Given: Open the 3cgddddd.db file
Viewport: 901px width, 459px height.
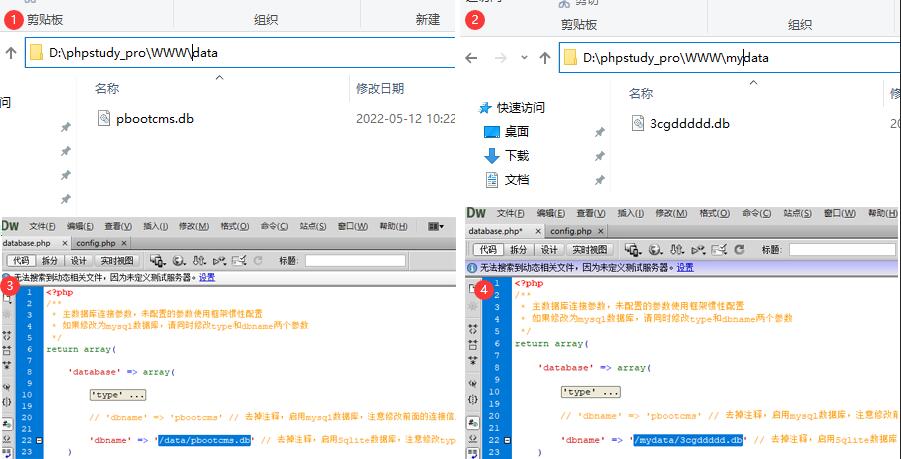Looking at the screenshot, I should pos(689,124).
